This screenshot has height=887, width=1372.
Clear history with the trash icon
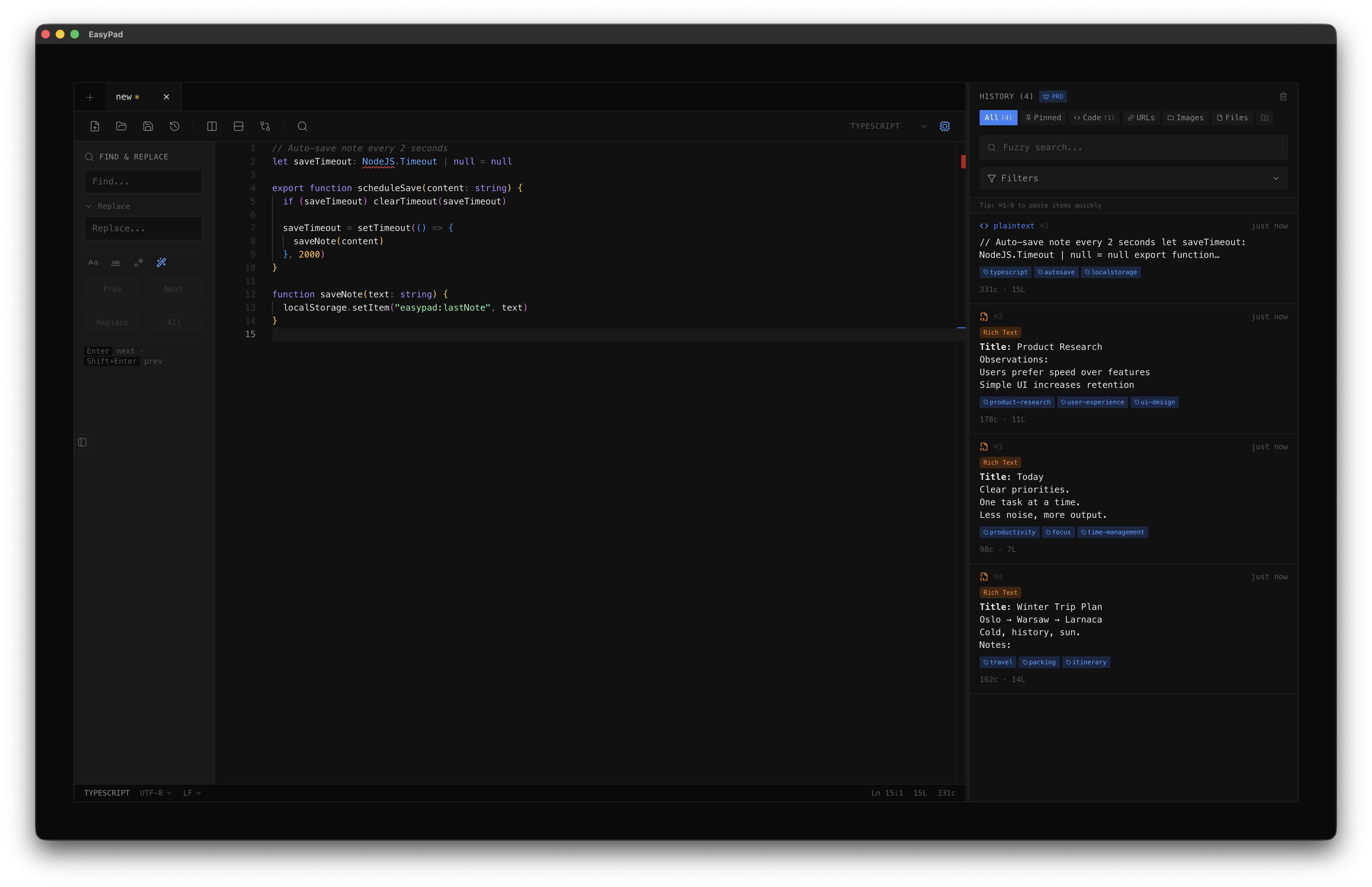pyautogui.click(x=1283, y=97)
